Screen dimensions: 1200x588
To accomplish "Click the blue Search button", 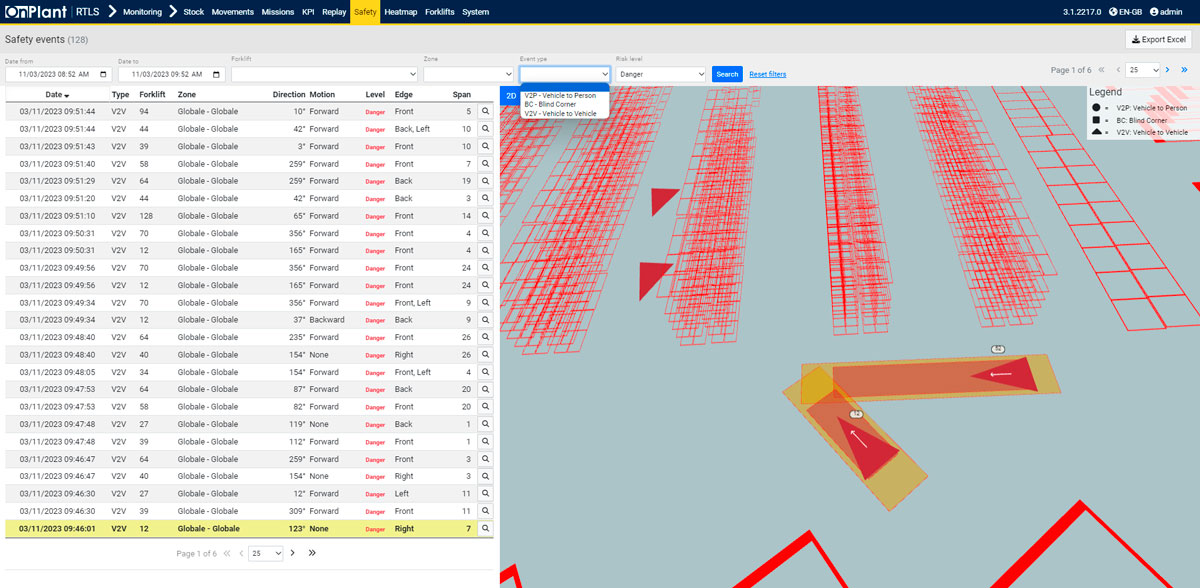I will pyautogui.click(x=727, y=74).
